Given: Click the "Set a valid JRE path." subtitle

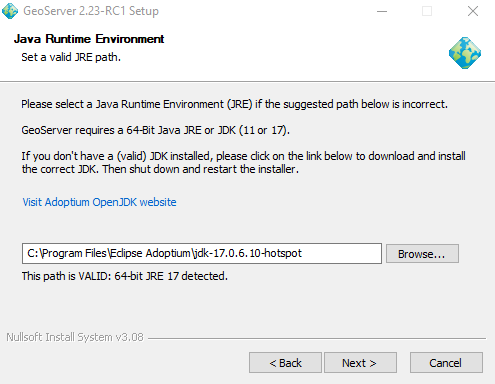Looking at the screenshot, I should pos(71,57).
